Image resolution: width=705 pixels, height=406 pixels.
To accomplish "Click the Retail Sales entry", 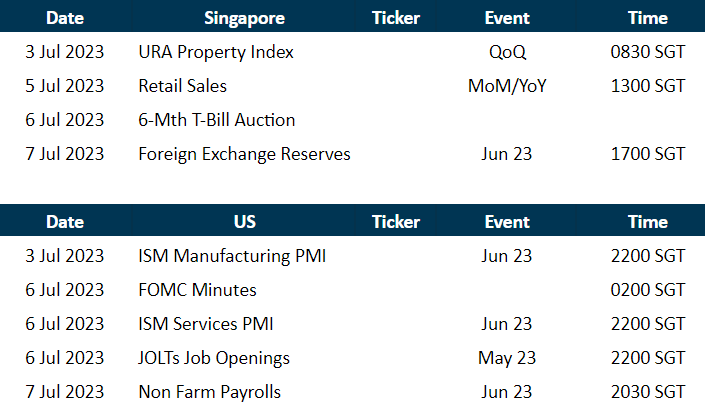I will coord(182,86).
